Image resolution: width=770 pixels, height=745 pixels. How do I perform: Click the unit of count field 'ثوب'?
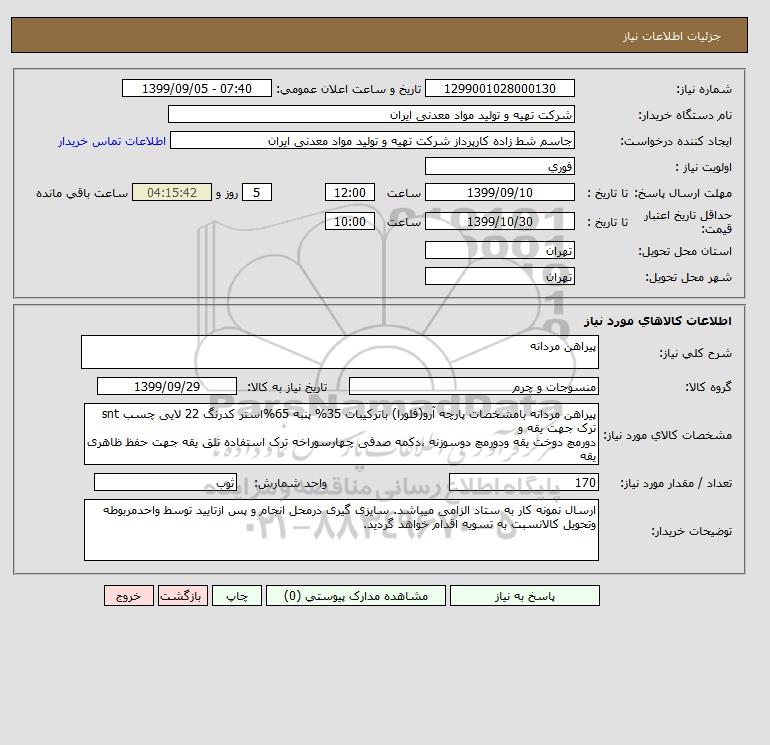click(x=165, y=482)
